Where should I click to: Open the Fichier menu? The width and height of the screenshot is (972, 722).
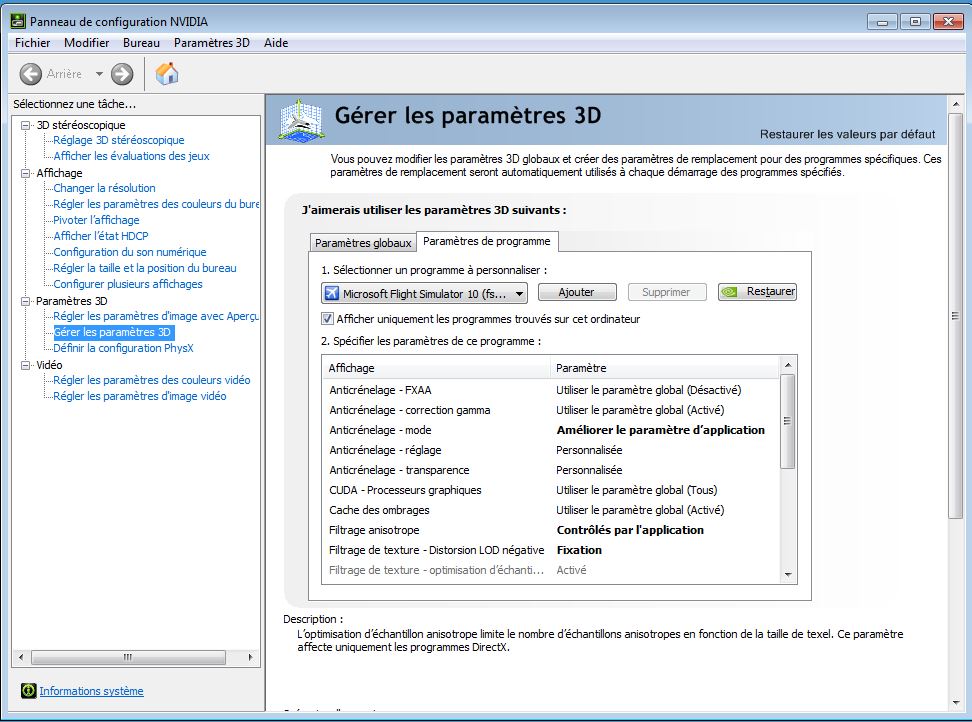tap(32, 43)
